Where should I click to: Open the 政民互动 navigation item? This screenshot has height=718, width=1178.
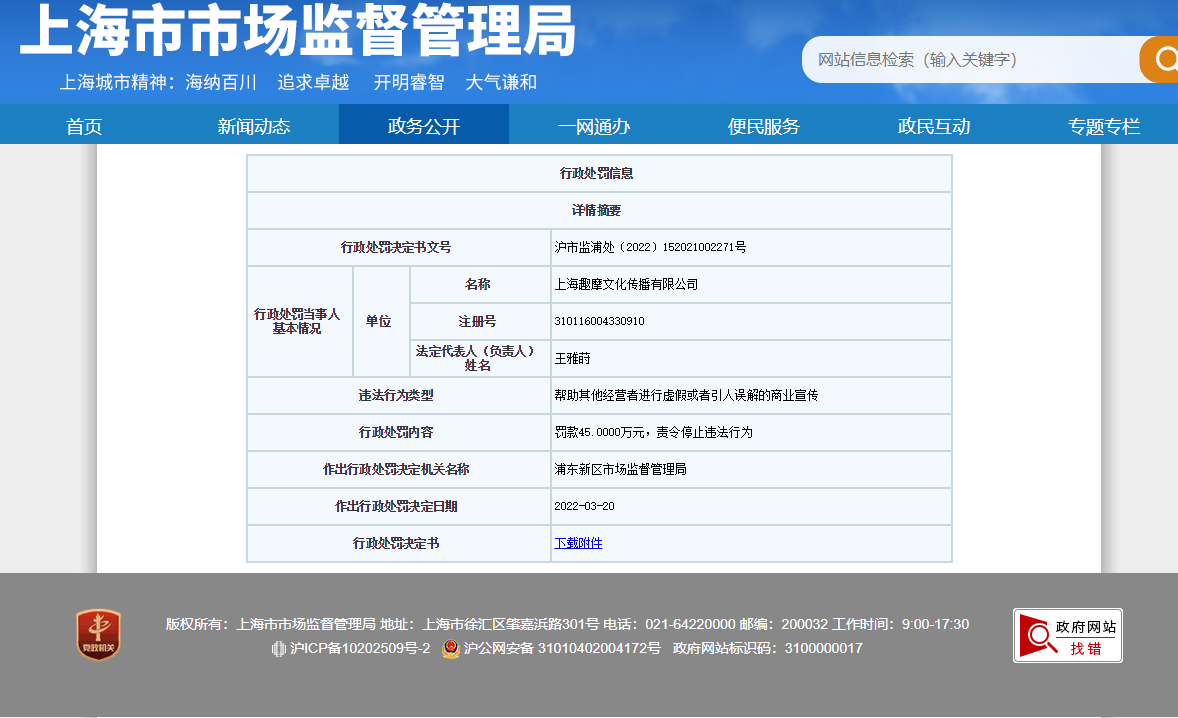pos(934,126)
